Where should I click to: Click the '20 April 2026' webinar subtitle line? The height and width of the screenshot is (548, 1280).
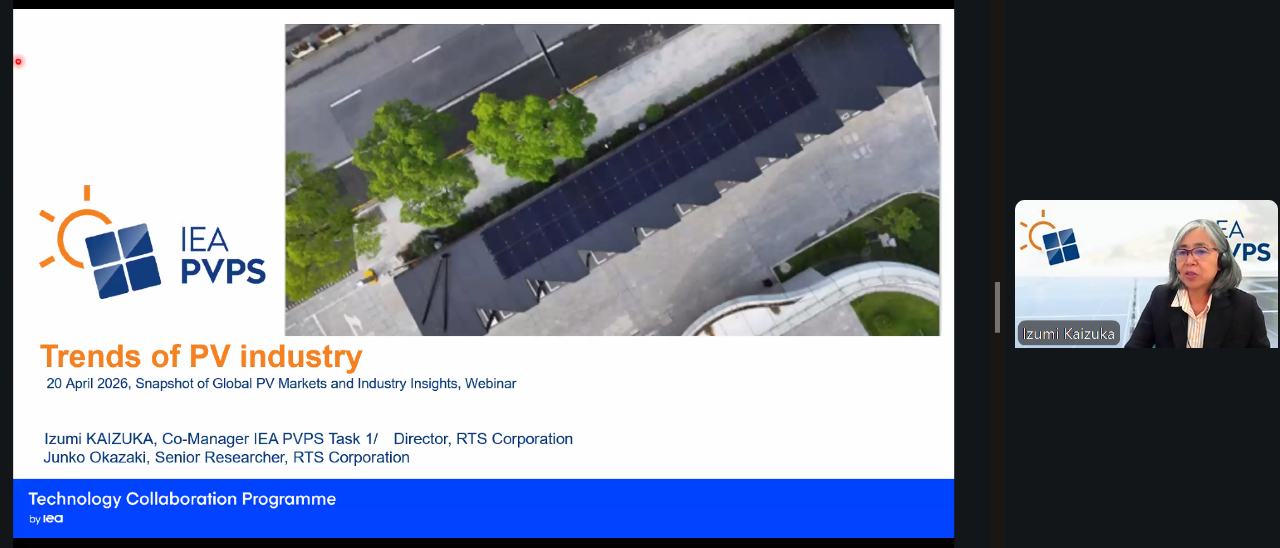pos(281,383)
